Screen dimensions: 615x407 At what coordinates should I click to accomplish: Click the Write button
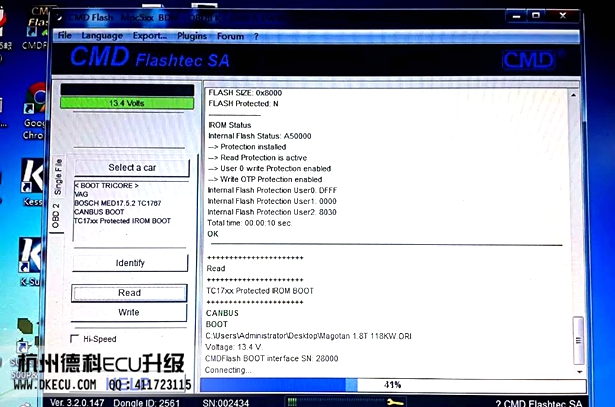click(x=129, y=313)
